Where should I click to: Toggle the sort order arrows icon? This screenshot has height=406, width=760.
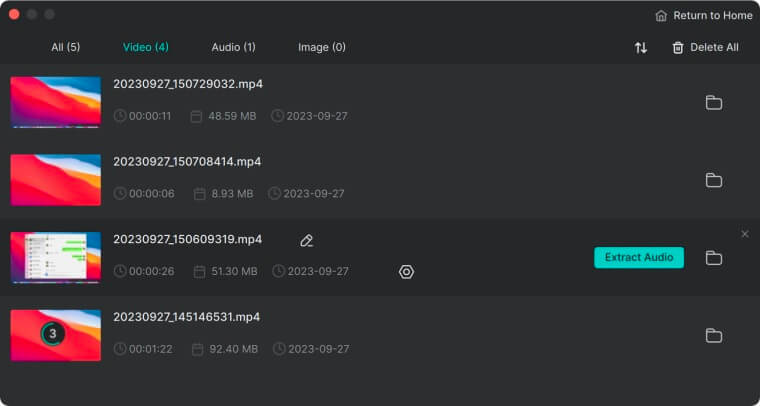641,47
